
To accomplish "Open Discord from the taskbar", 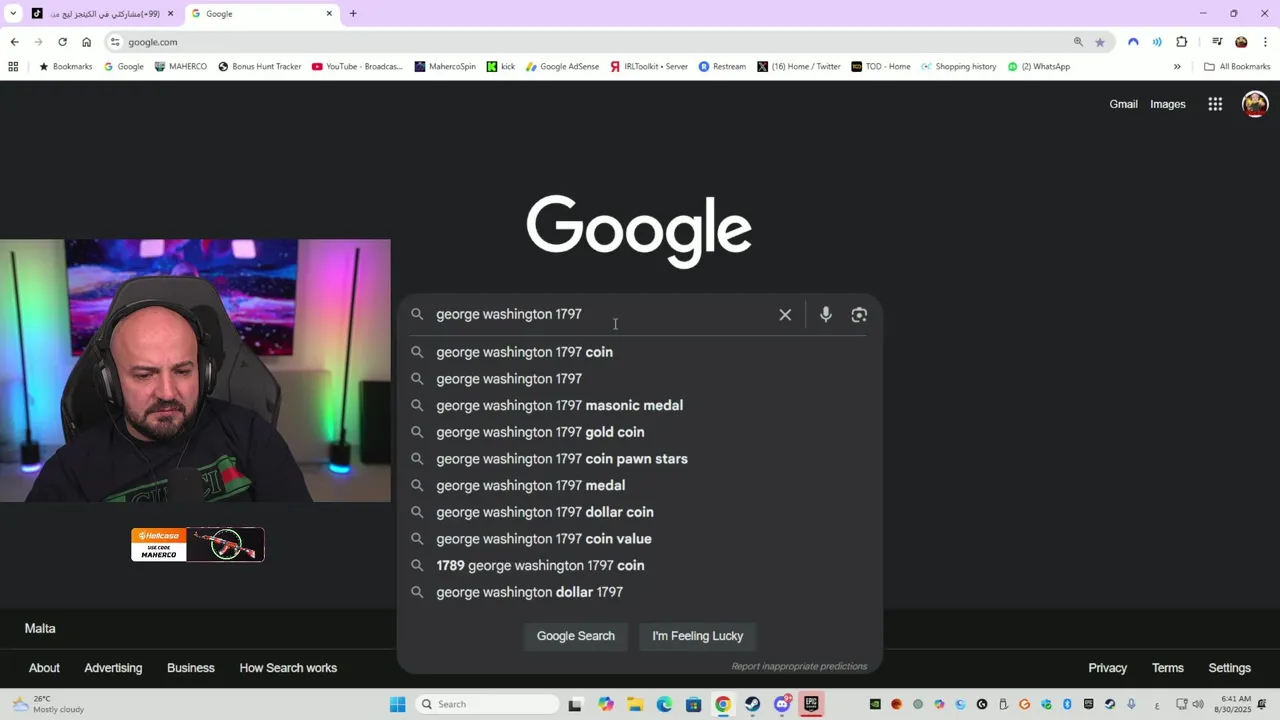I will pyautogui.click(x=782, y=704).
